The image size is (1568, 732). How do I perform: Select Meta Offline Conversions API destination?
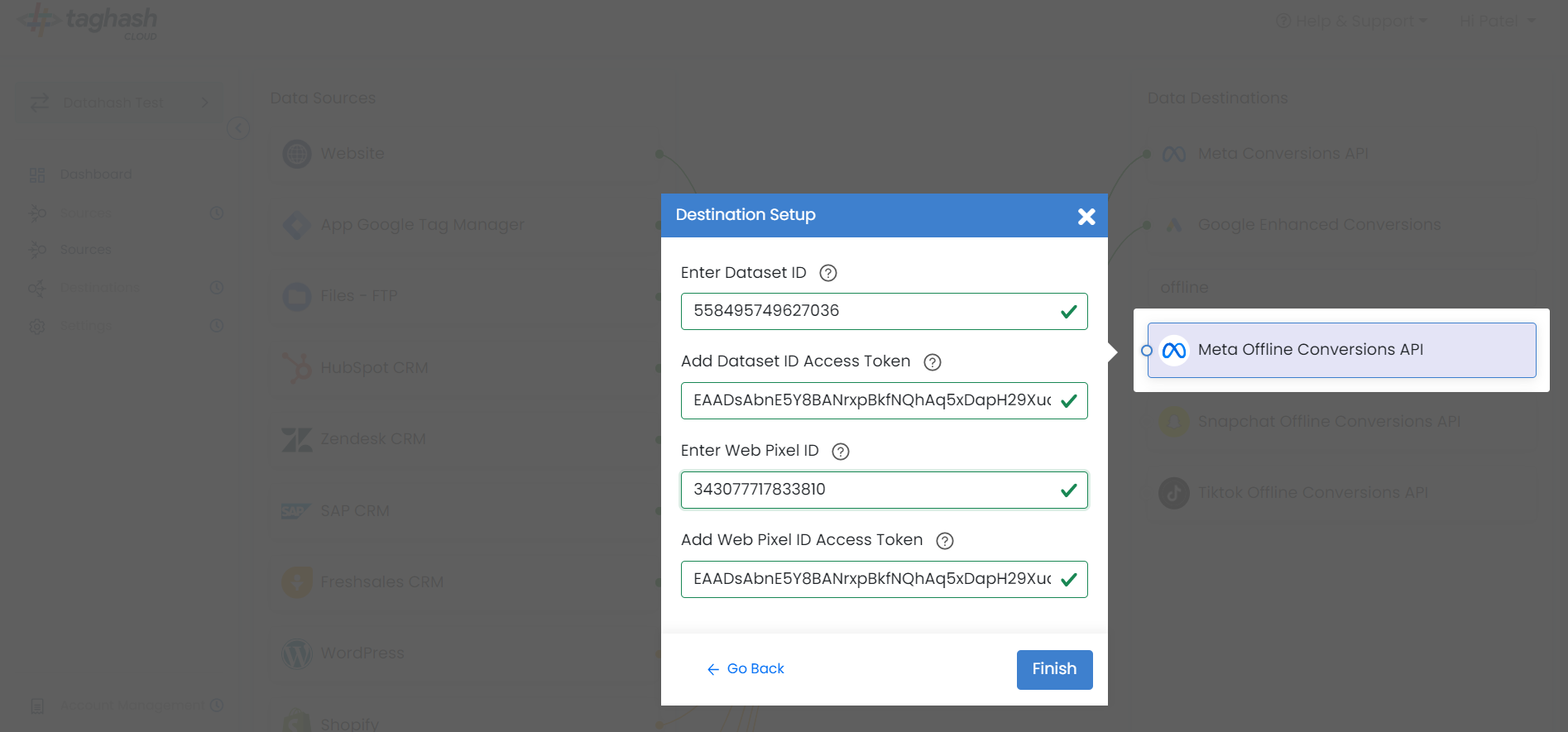[x=1341, y=350]
